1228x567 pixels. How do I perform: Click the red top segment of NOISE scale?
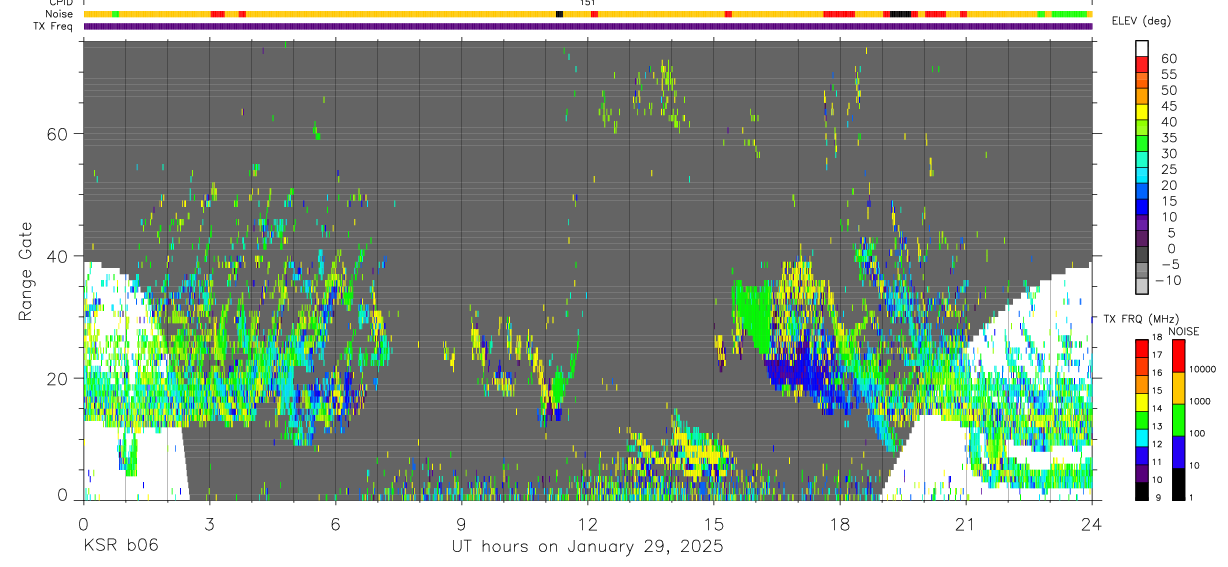(x=1178, y=356)
